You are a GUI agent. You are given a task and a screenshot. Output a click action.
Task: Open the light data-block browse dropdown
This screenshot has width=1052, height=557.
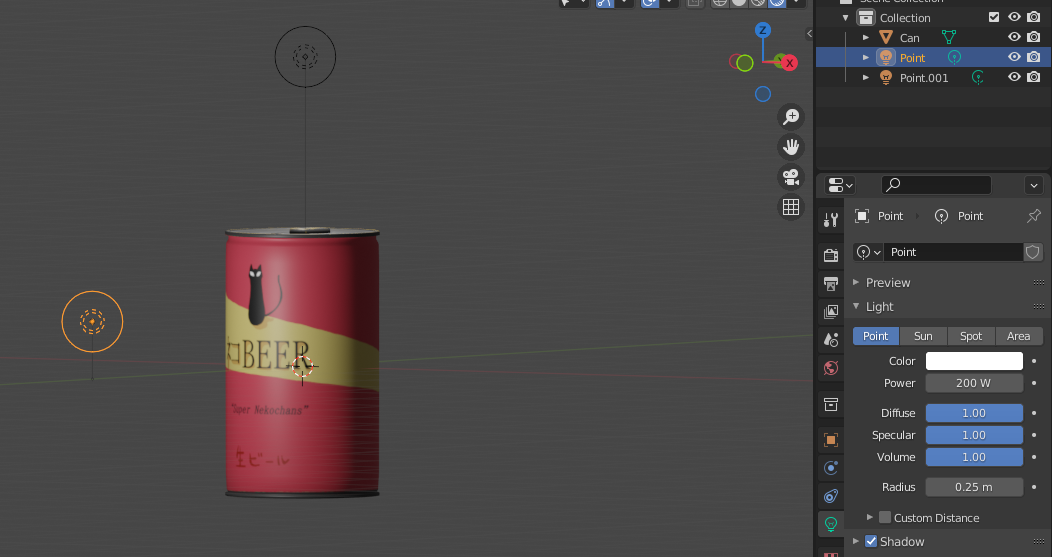point(869,252)
